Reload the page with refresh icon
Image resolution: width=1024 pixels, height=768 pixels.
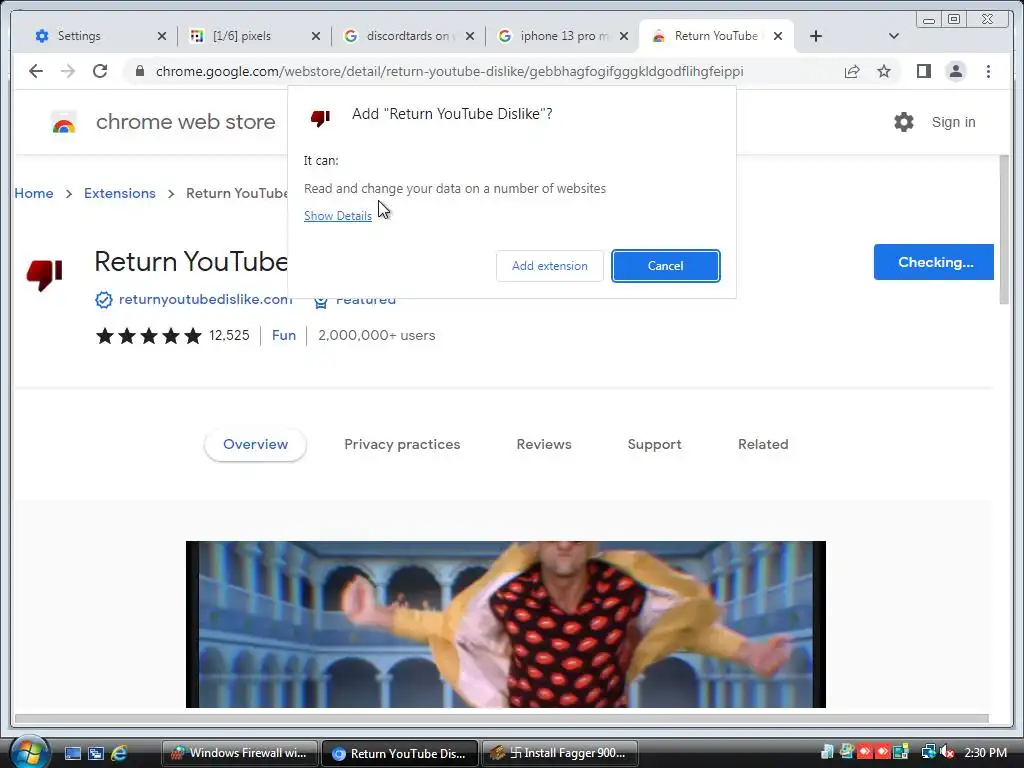(100, 71)
